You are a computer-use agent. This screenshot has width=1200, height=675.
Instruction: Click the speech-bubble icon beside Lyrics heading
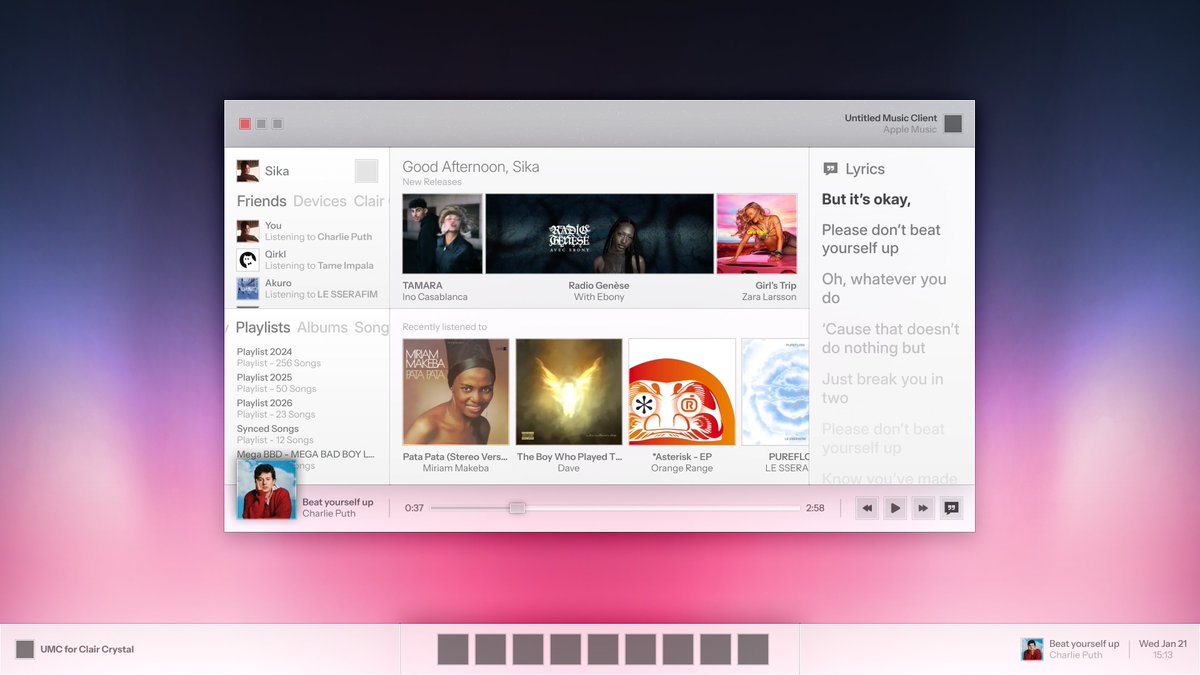pos(830,169)
